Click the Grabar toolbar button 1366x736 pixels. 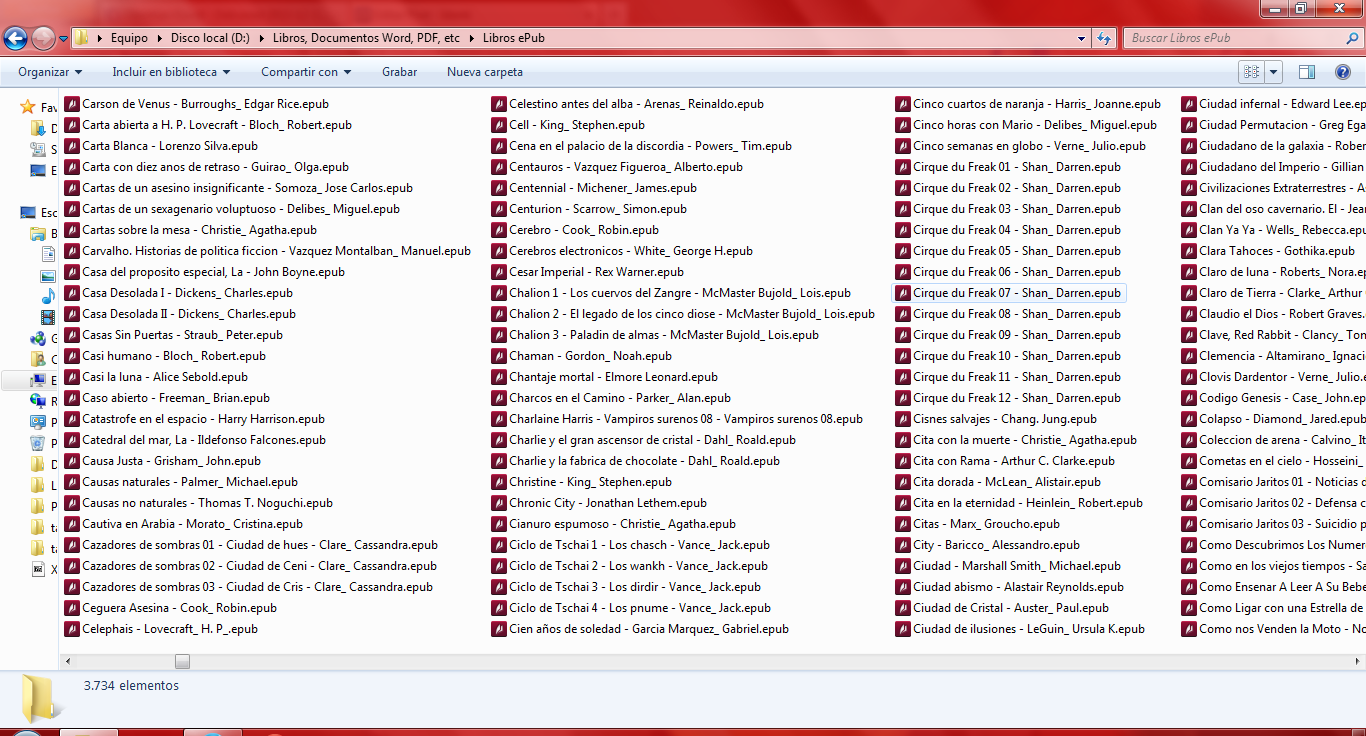[400, 72]
